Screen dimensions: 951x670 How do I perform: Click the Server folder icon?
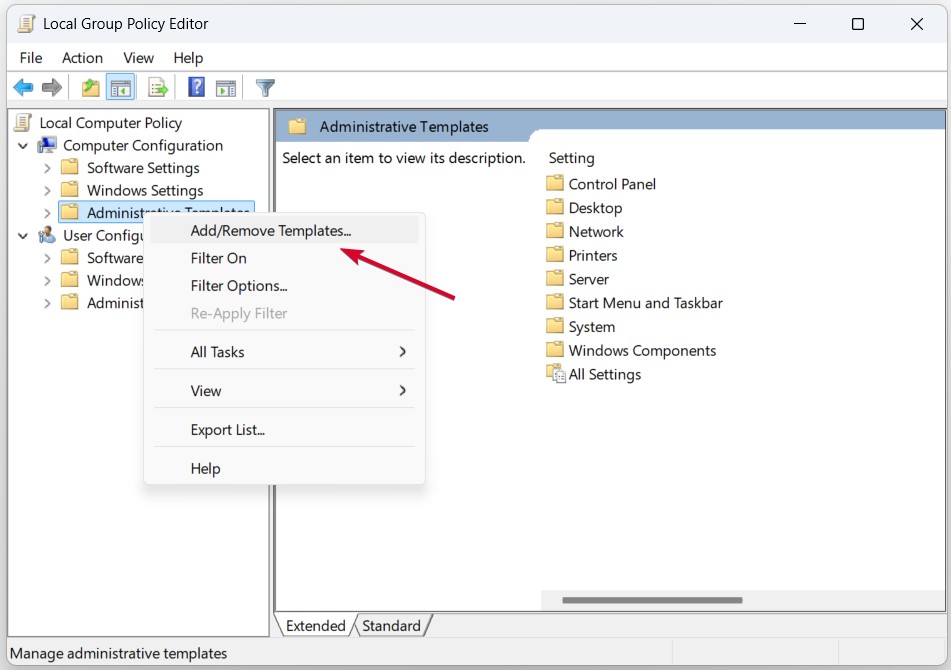[554, 278]
